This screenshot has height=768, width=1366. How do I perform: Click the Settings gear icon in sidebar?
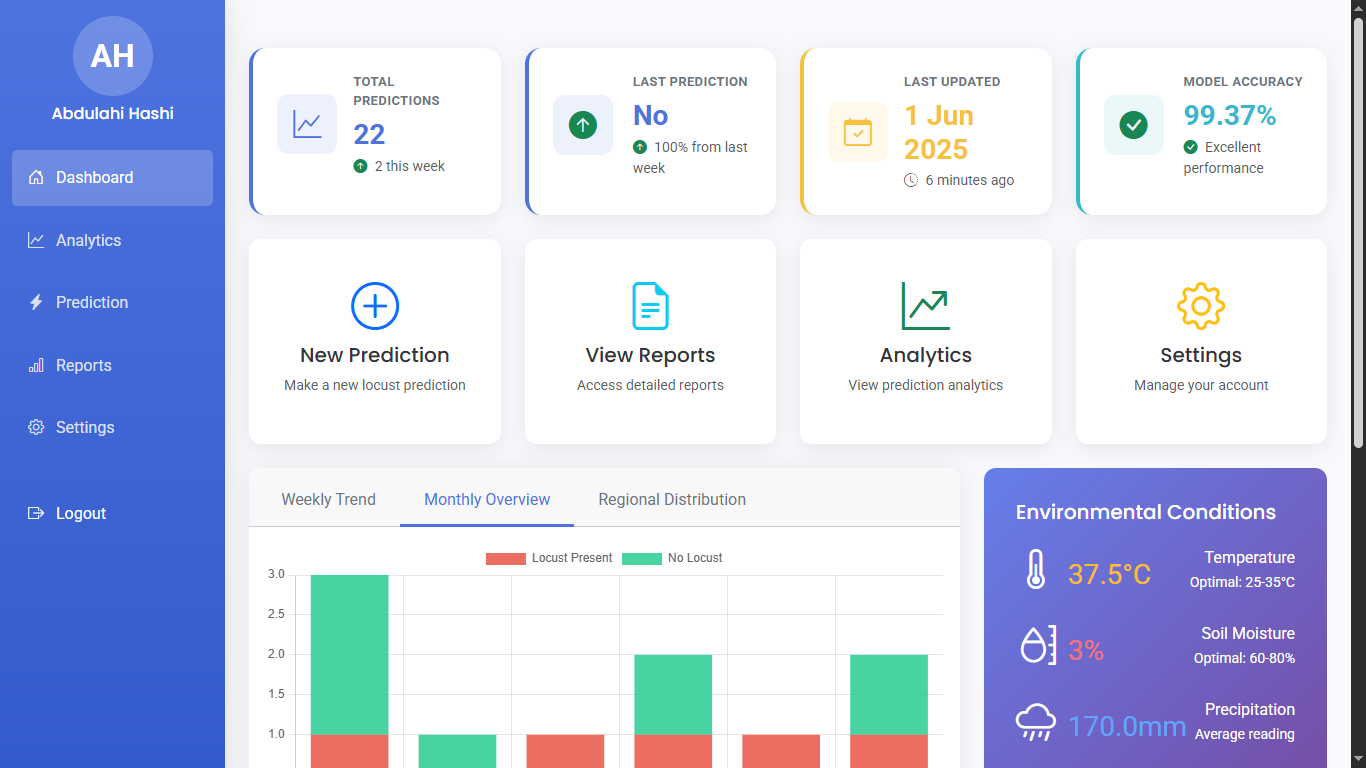(x=36, y=427)
